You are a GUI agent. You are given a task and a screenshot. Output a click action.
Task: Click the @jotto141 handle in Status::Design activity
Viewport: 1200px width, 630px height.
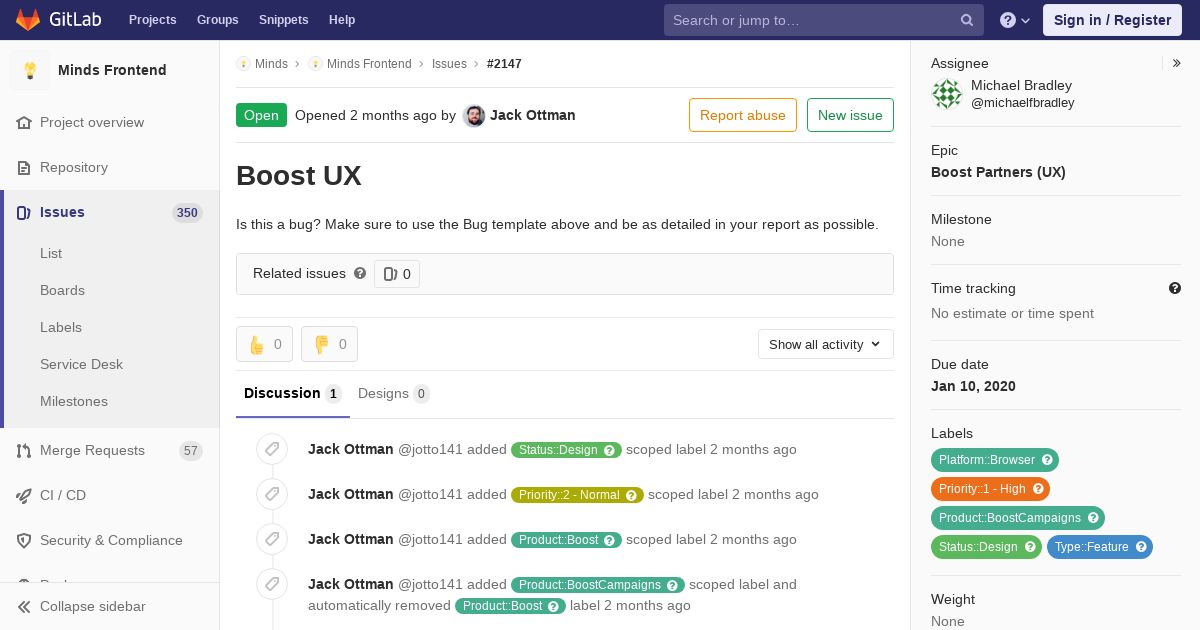click(430, 449)
